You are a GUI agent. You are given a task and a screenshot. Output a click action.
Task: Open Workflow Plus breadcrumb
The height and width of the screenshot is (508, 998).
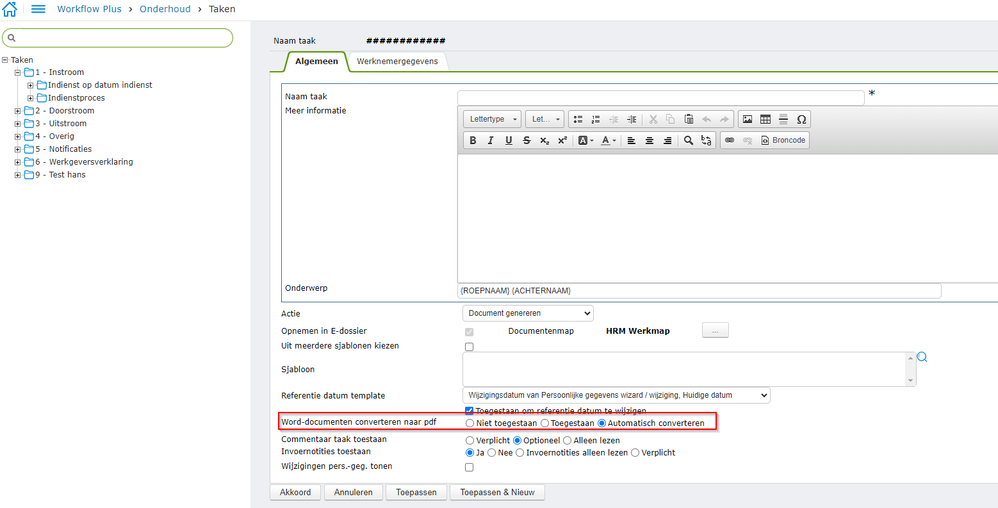(x=89, y=9)
